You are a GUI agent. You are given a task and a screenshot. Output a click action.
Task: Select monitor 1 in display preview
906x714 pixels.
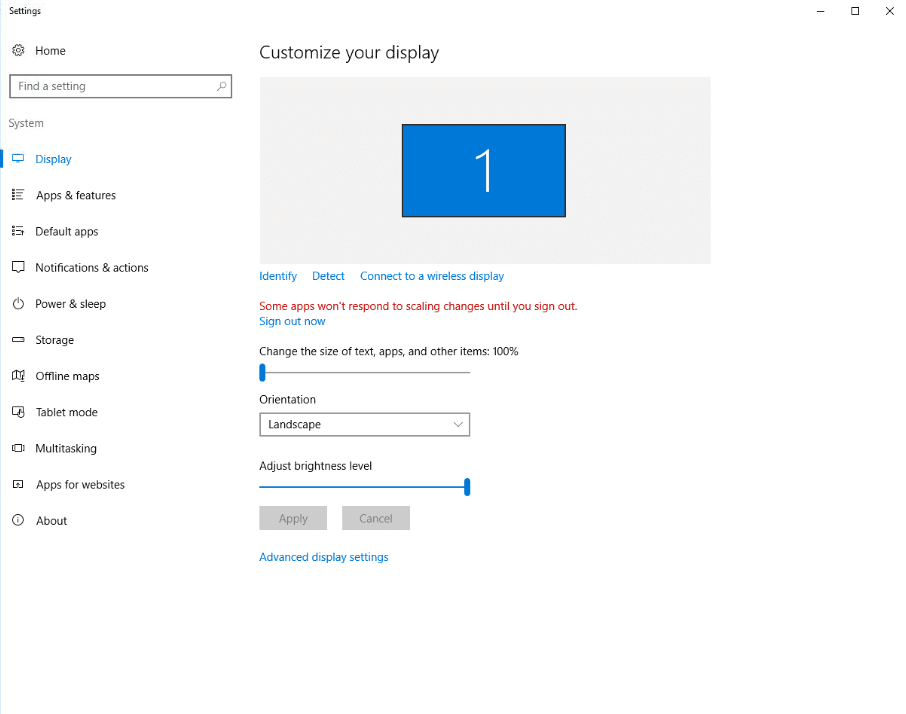click(484, 170)
